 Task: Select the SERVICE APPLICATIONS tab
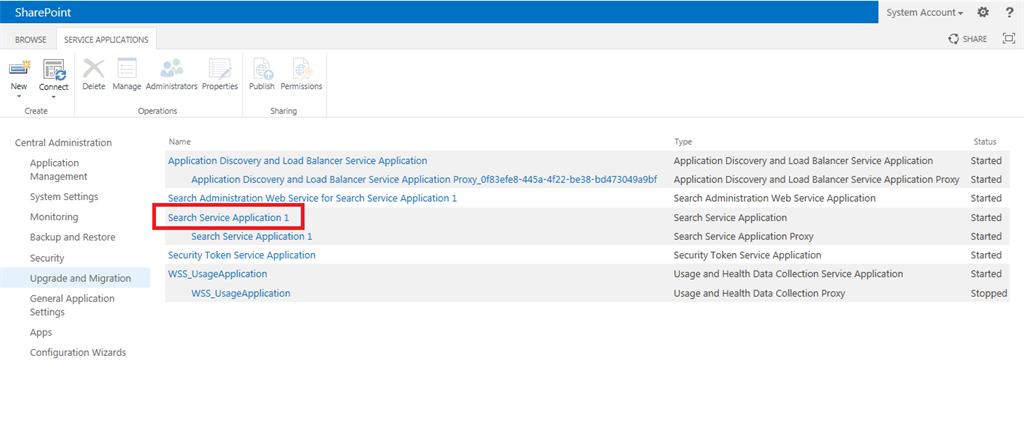pos(106,39)
